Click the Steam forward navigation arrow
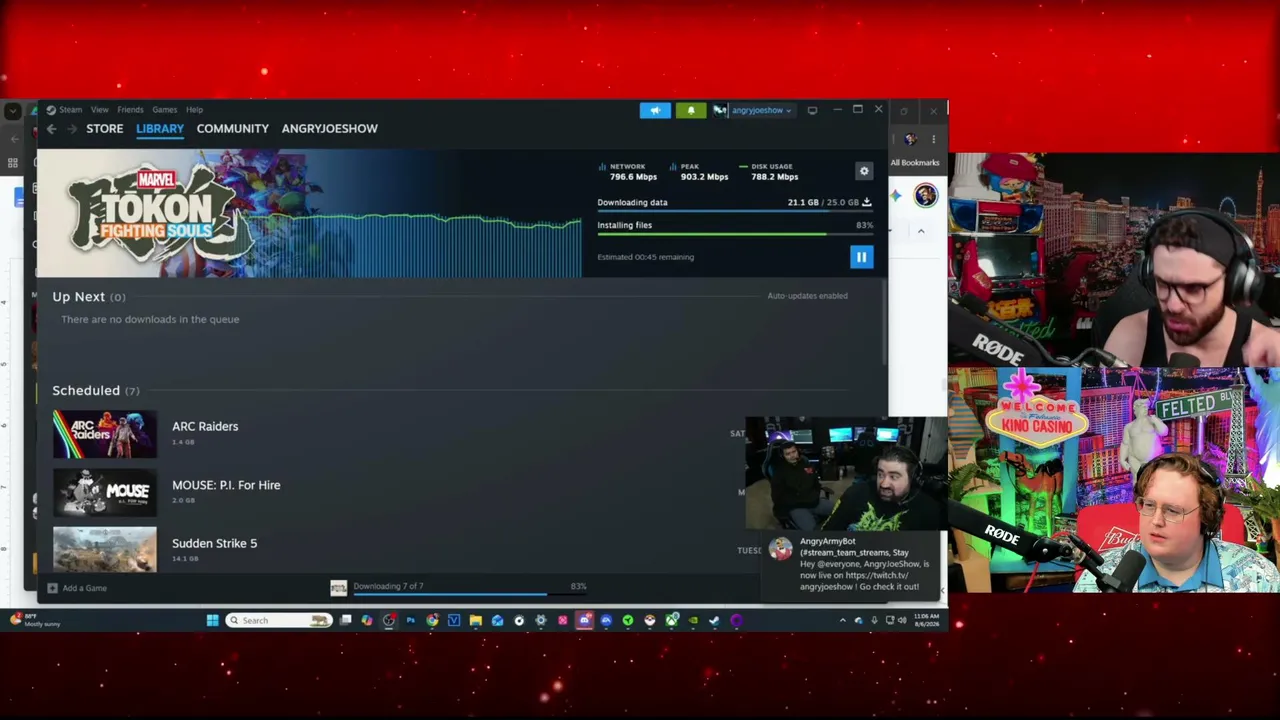Screen dimensions: 1280x720 pyautogui.click(x=72, y=129)
